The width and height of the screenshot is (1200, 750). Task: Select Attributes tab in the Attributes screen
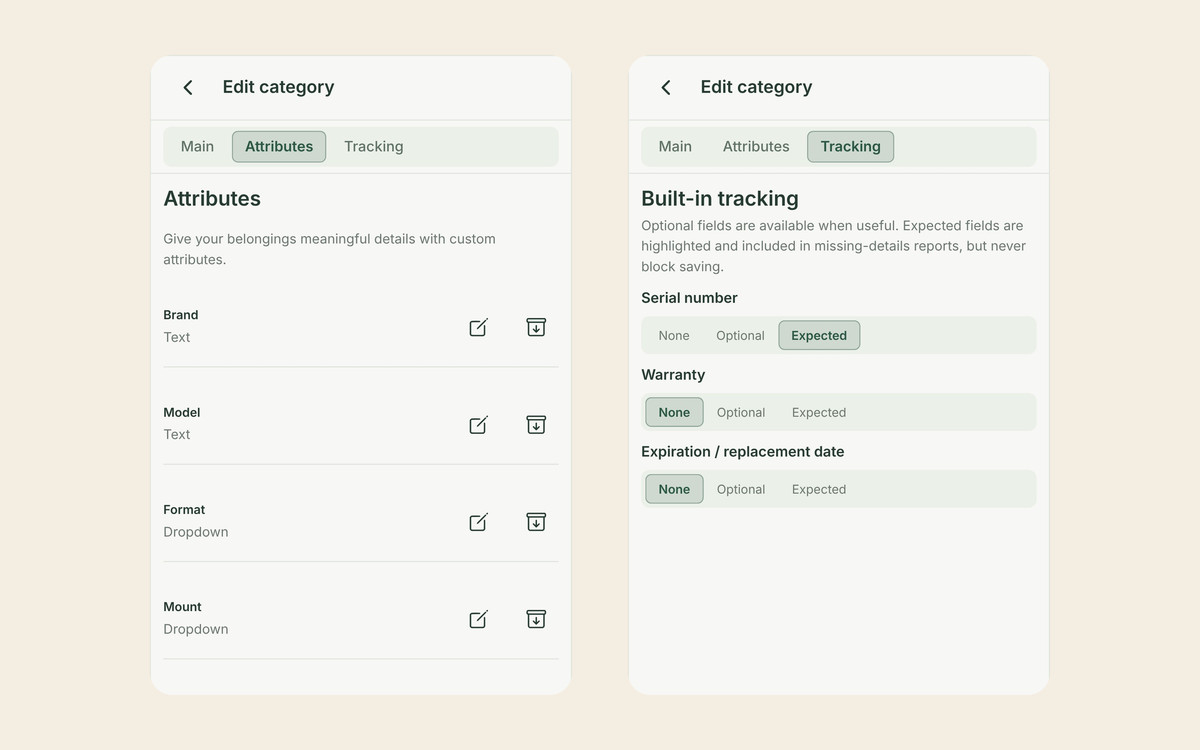(x=279, y=146)
